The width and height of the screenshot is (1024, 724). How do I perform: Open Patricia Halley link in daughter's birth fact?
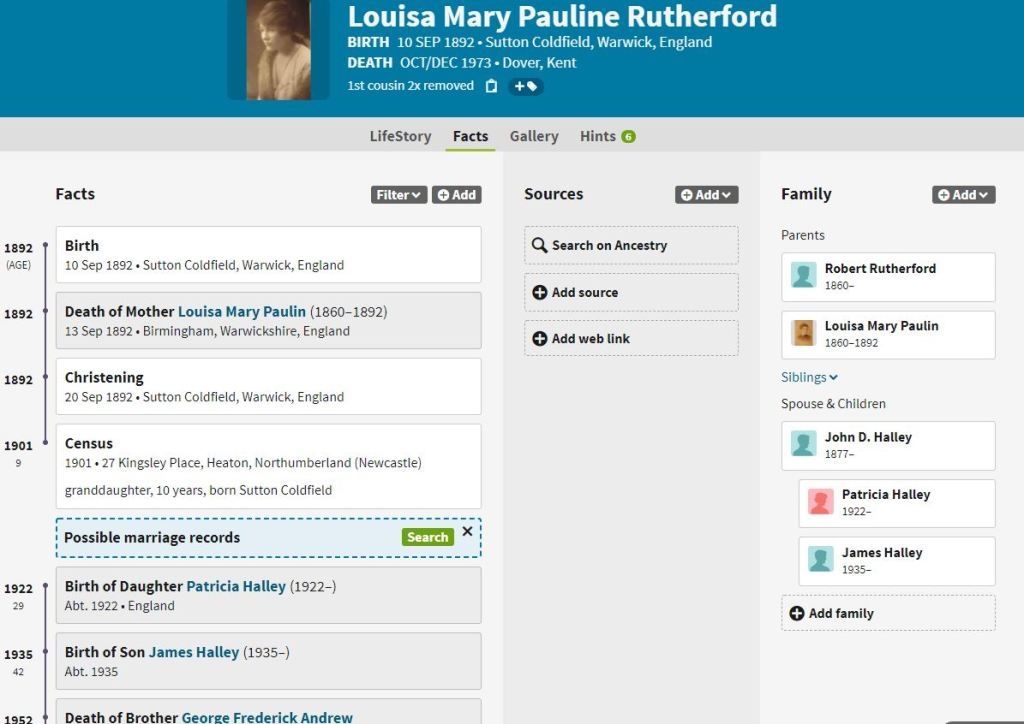[x=236, y=586]
